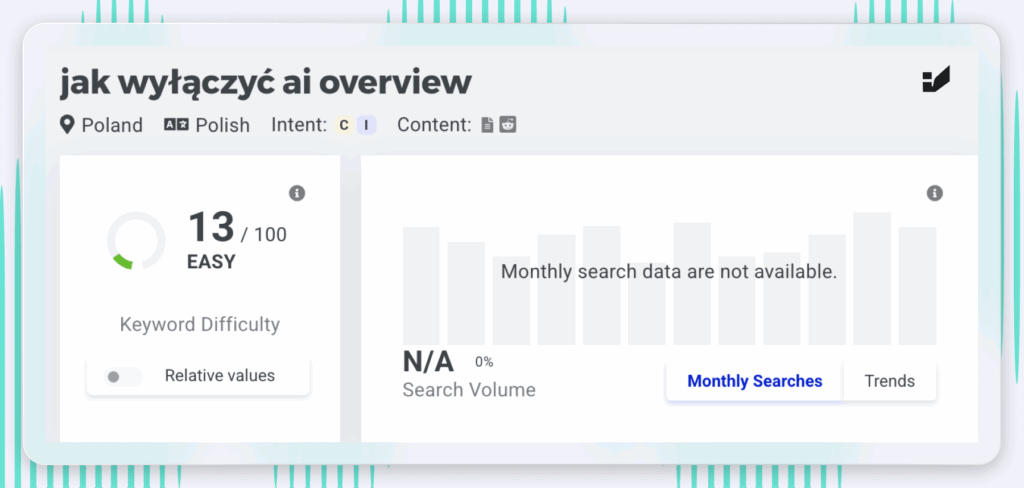Click the keyword title jak wyłączyć ai overview
1024x488 pixels.
click(x=266, y=82)
